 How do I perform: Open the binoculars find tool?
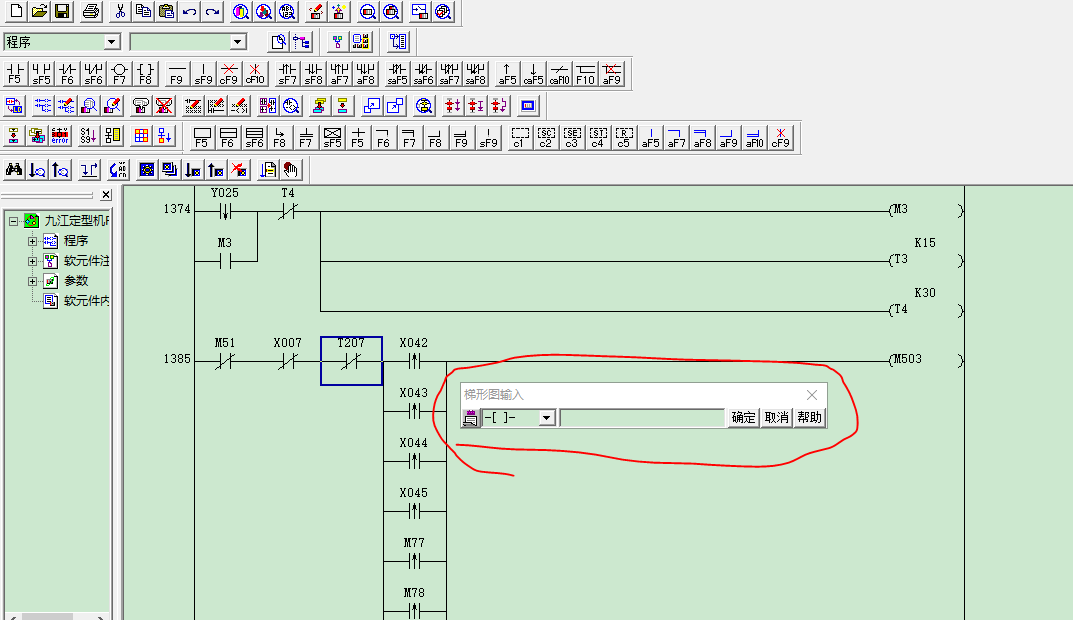14,169
